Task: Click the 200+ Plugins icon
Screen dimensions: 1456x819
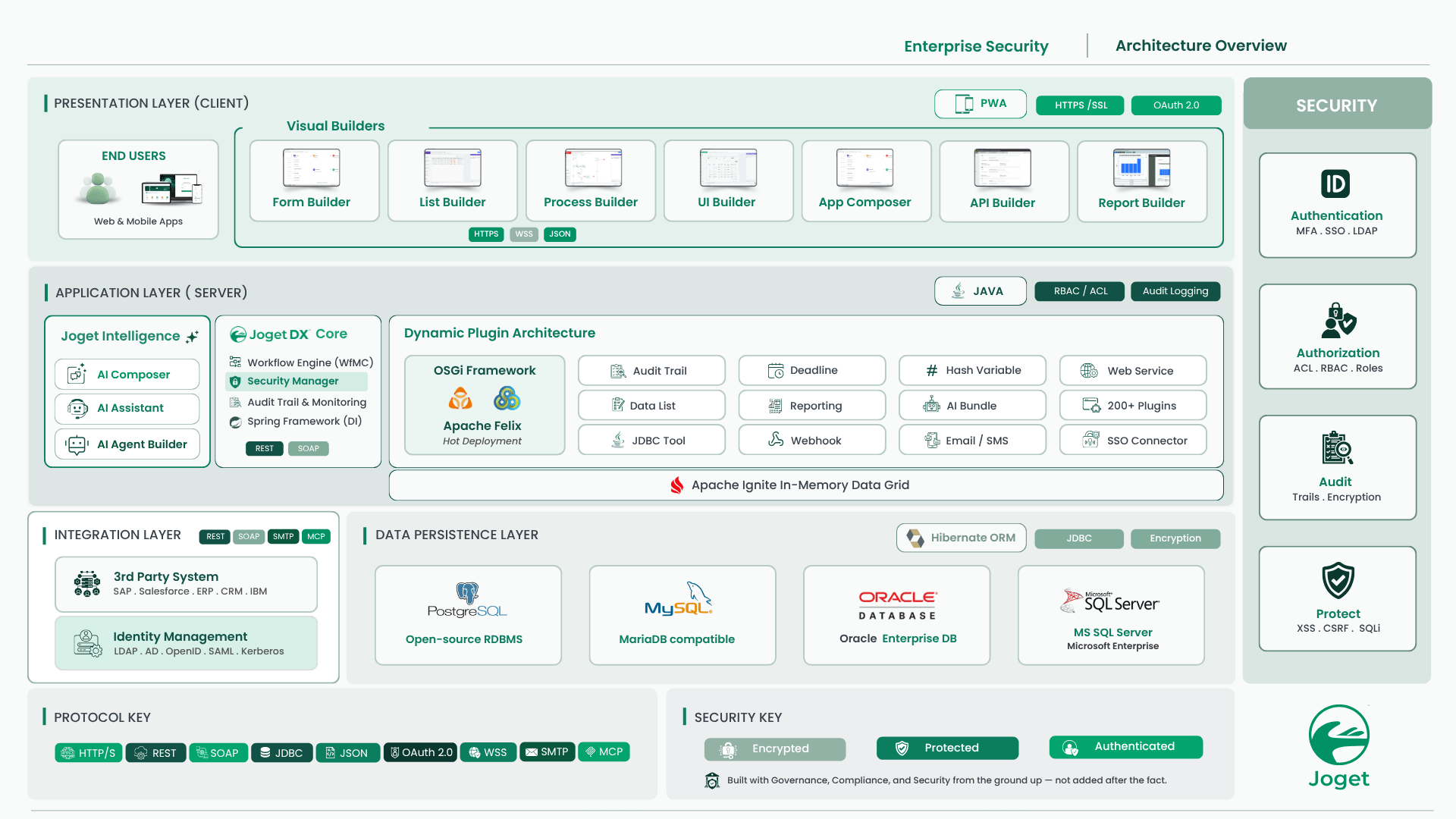Action: 1091,405
